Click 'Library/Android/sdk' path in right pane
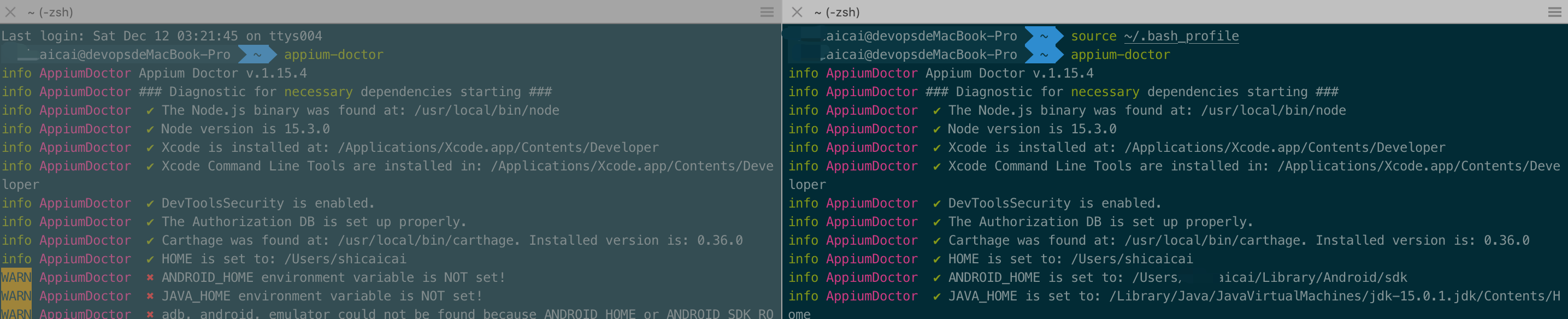The width and height of the screenshot is (1568, 319). coord(1334,277)
